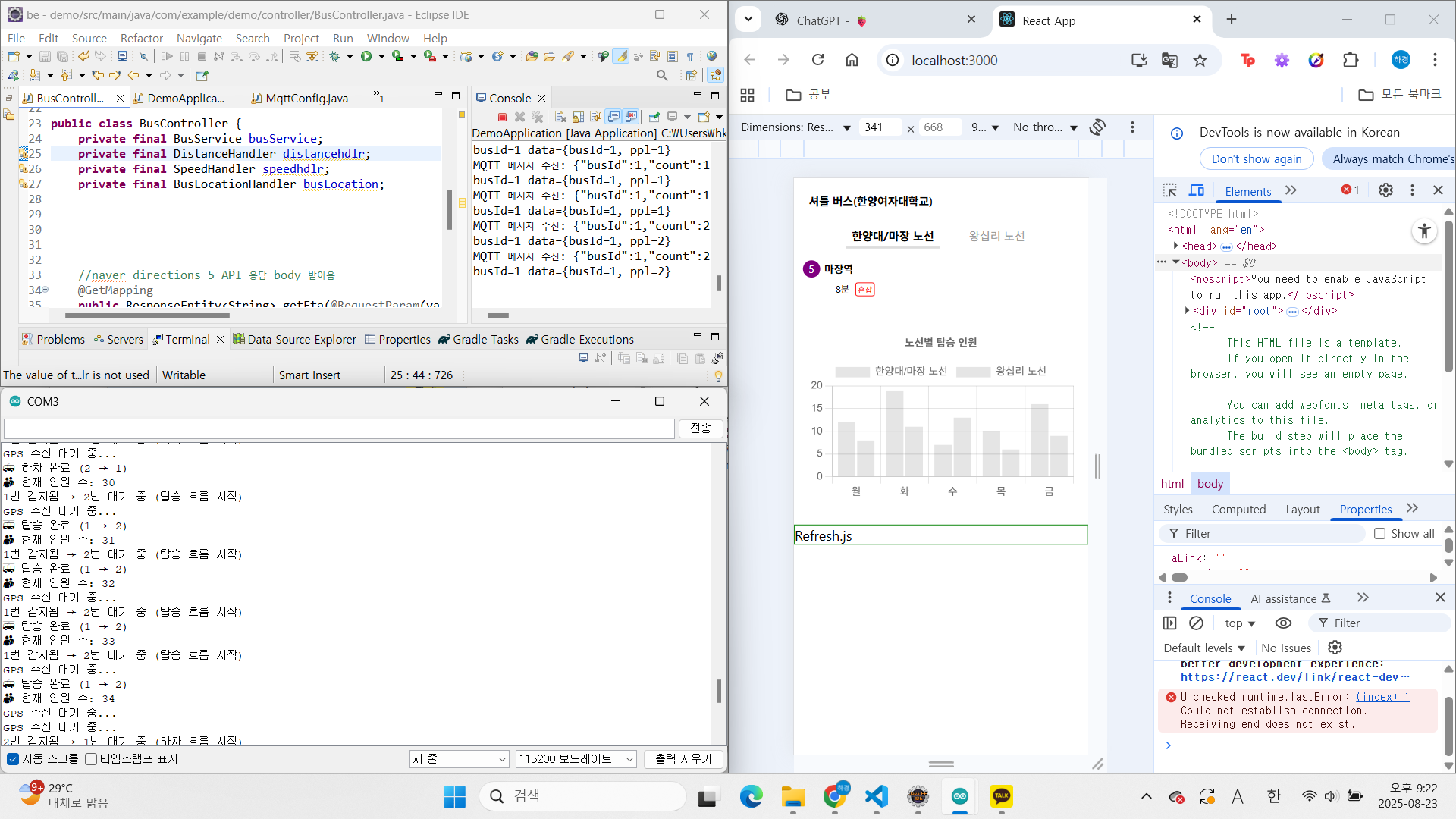Switch to the 왕십리 노선 tab
1456x819 pixels.
click(996, 237)
